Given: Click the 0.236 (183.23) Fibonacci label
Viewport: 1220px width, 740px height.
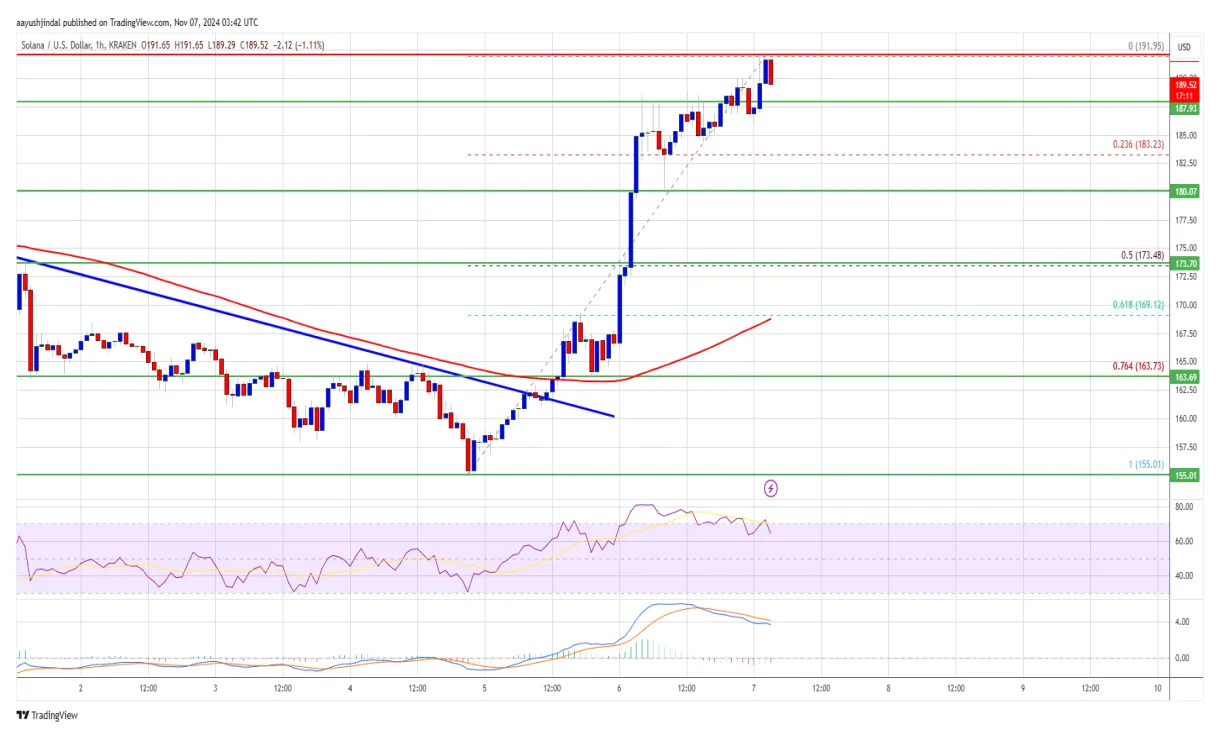Looking at the screenshot, I should tap(1139, 144).
